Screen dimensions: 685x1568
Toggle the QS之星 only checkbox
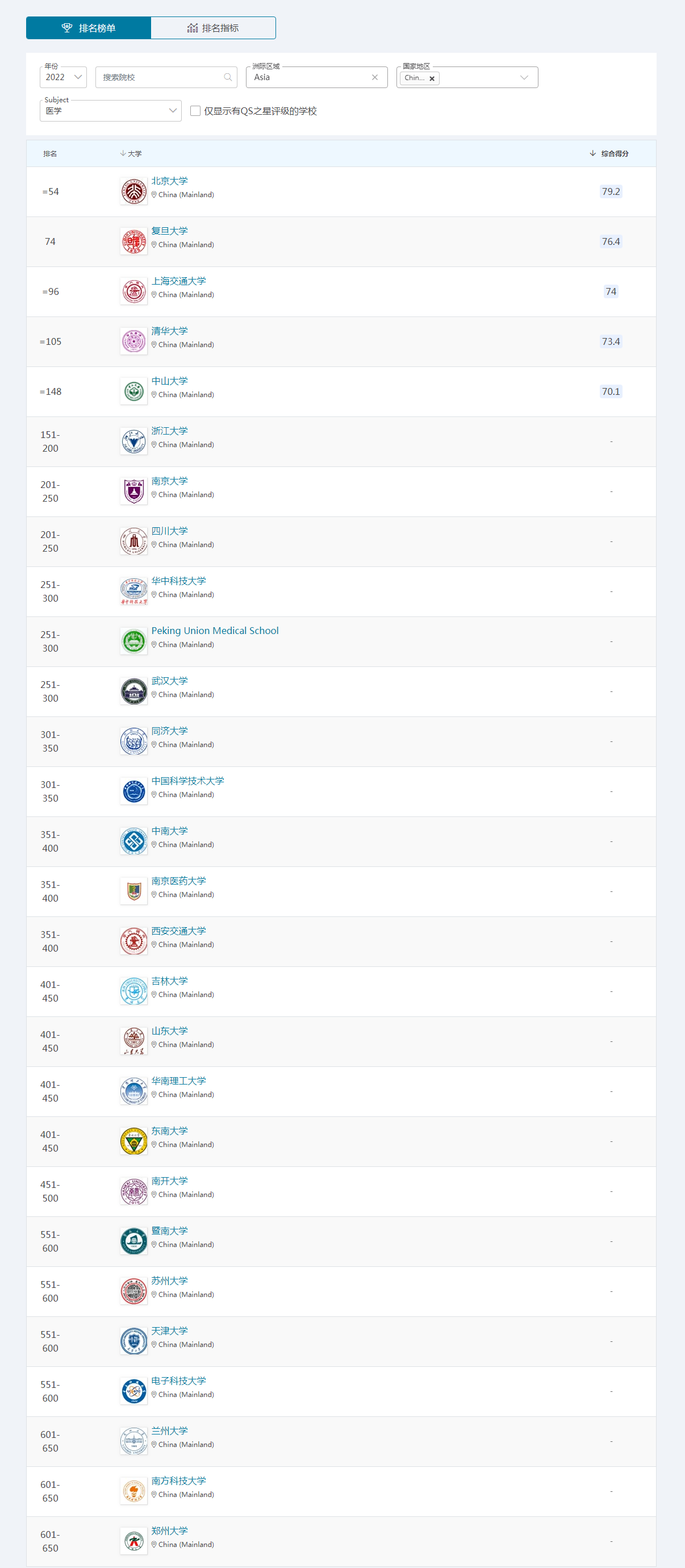[x=195, y=111]
